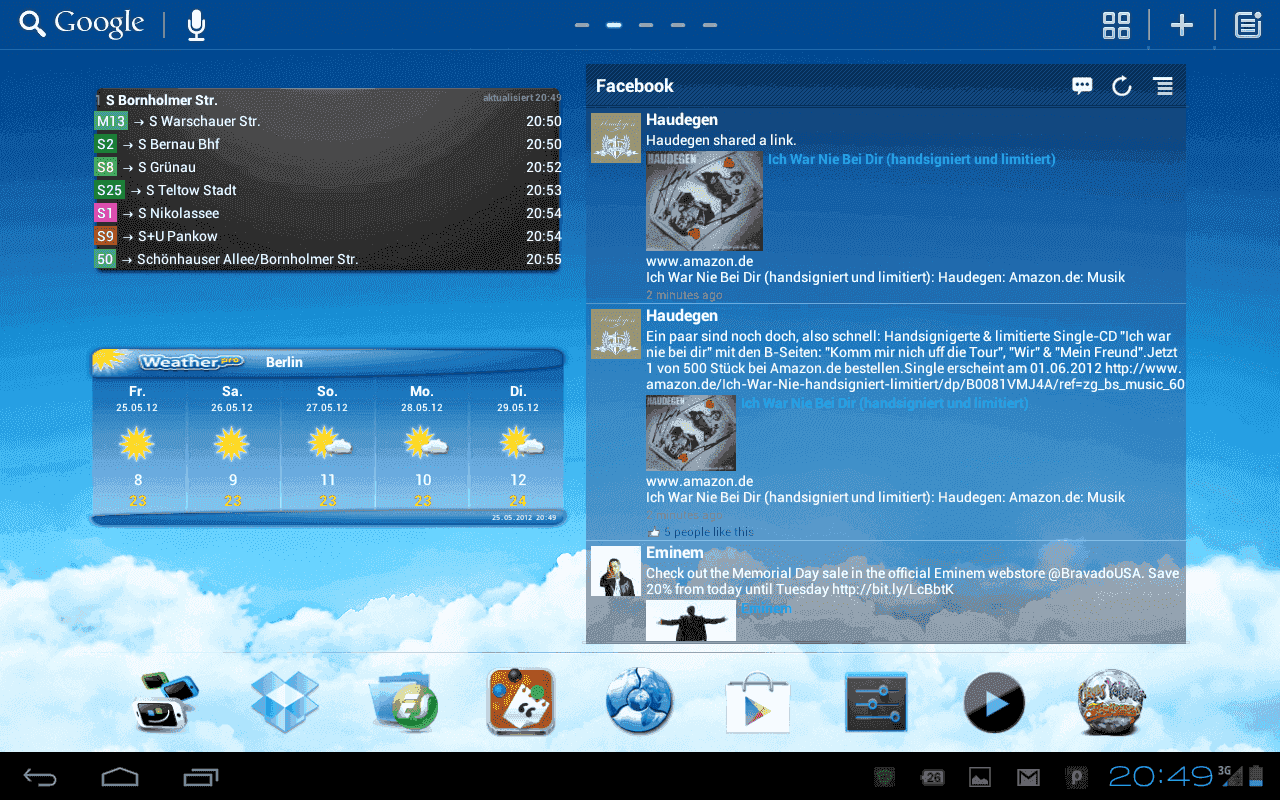The height and width of the screenshot is (800, 1280).
Task: Refresh the Facebook widget feed
Action: [1122, 86]
